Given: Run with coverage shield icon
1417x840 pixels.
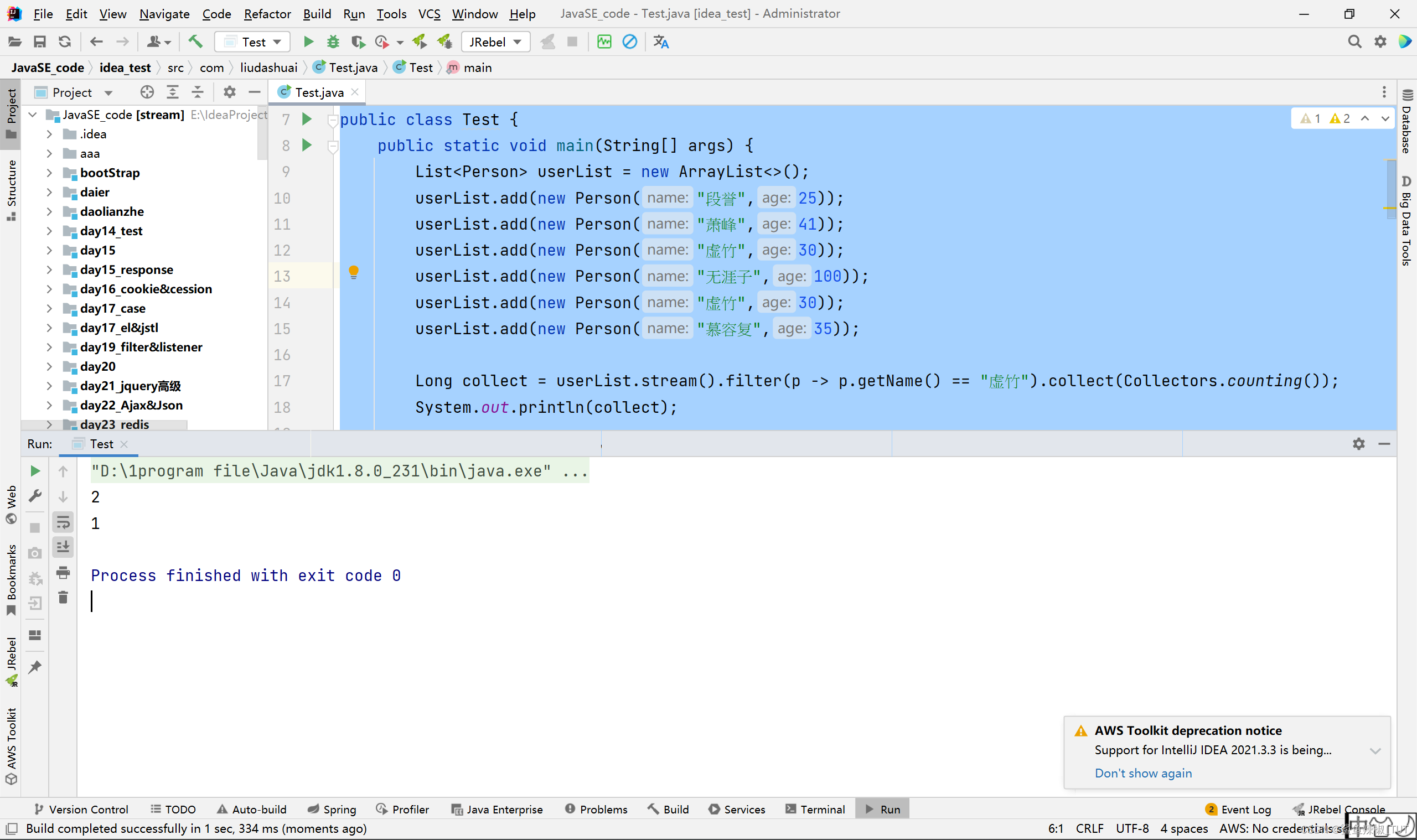Looking at the screenshot, I should 358,42.
